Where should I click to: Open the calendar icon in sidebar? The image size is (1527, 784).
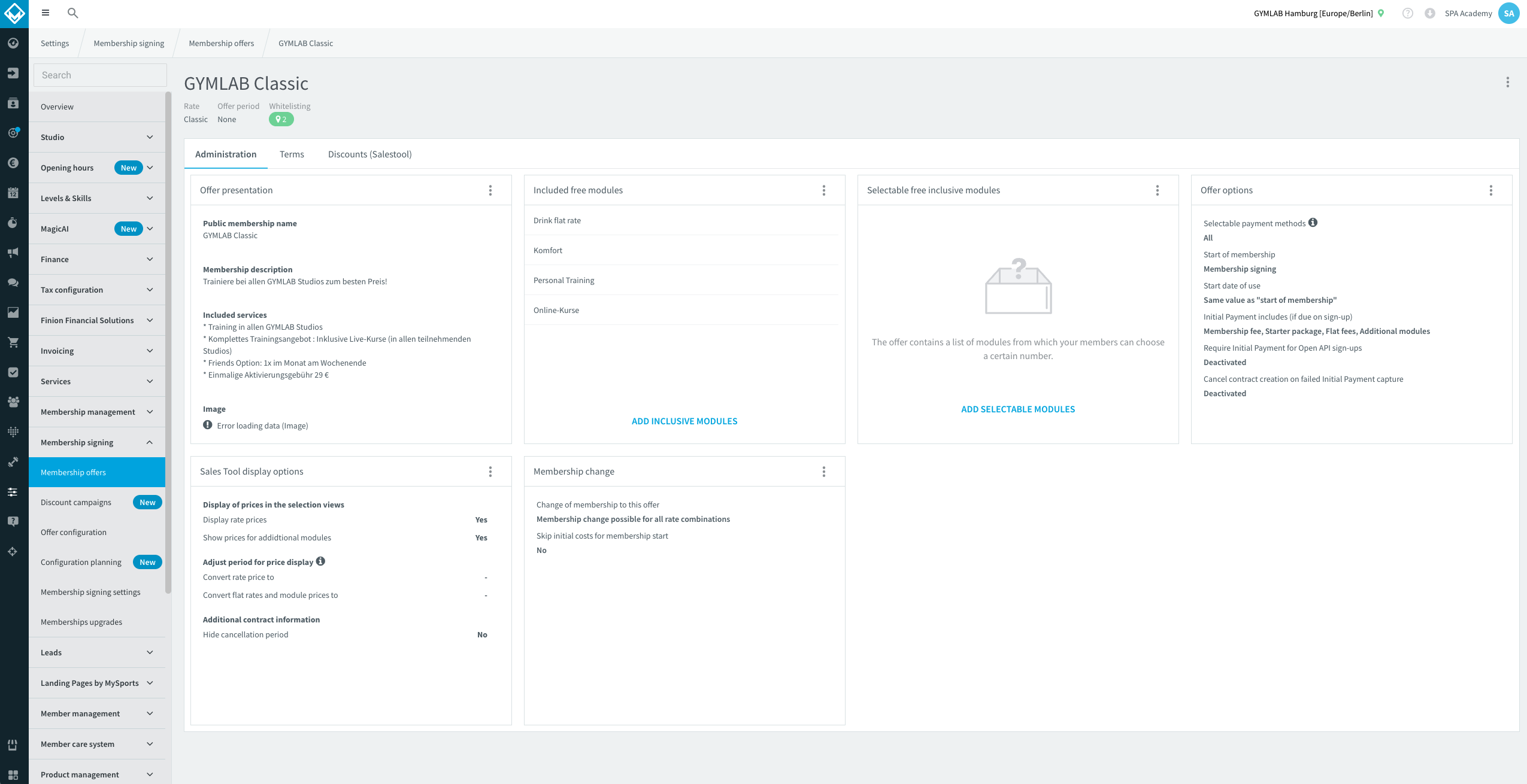(x=13, y=193)
